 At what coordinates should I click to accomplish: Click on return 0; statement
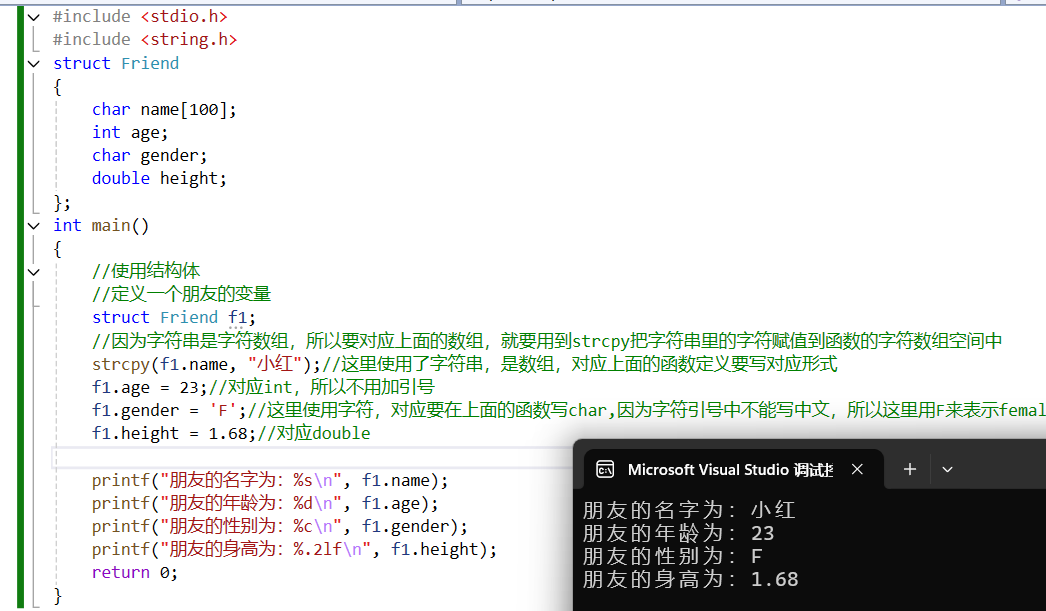[135, 573]
